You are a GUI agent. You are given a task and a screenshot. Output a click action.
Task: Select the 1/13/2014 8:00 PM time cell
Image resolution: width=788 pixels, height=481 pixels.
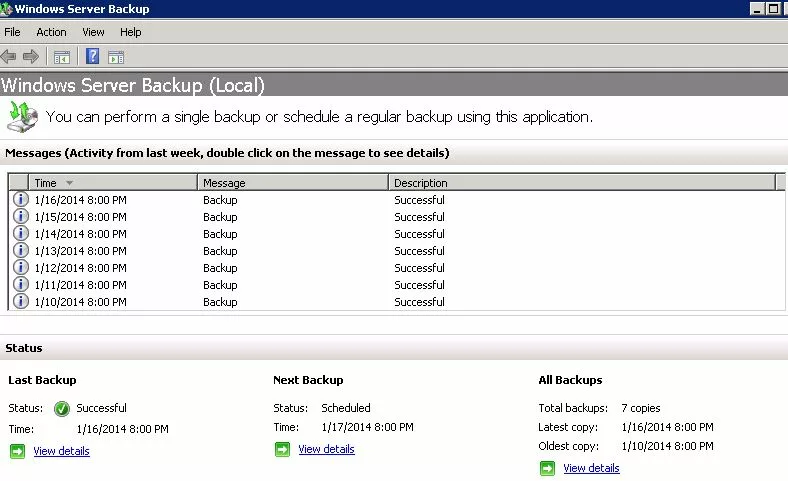pos(80,251)
